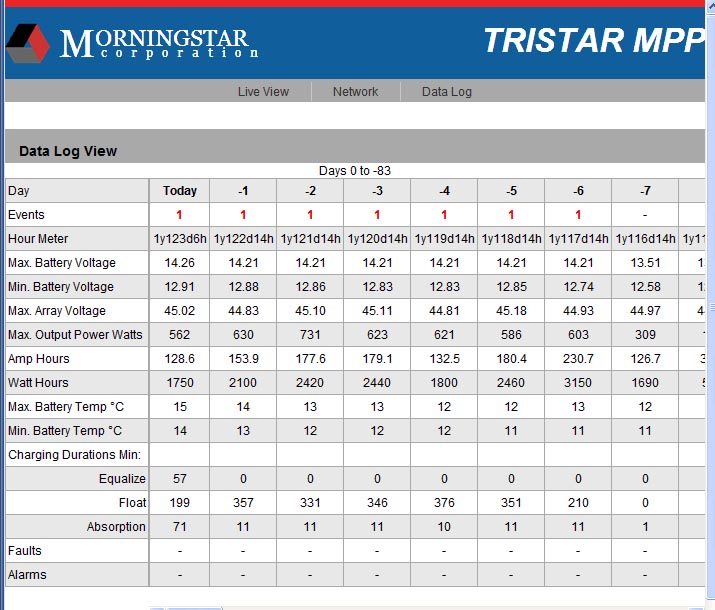Click the vertical scrollbar on the right edge
This screenshot has height=610, width=715.
[710, 305]
